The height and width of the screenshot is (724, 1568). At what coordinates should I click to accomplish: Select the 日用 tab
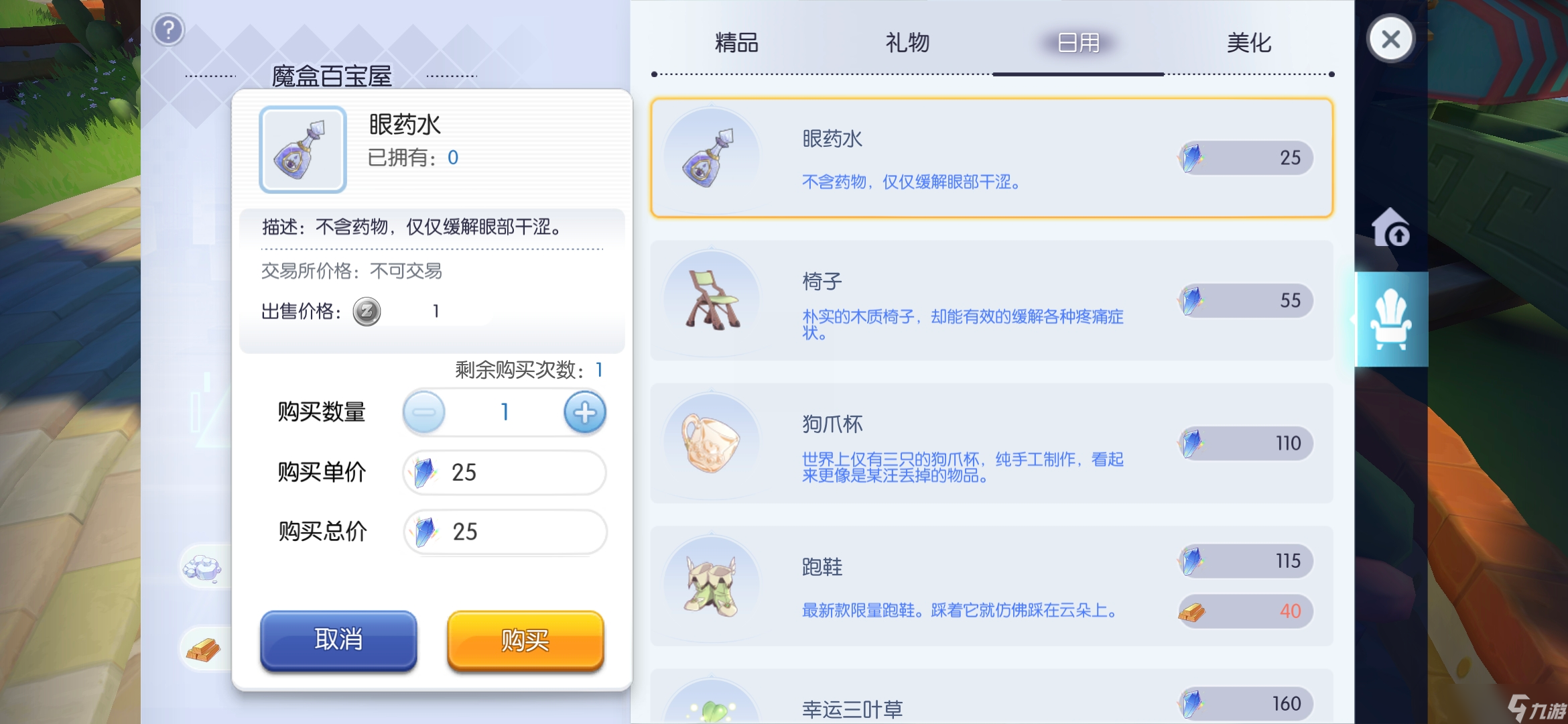pos(1078,43)
